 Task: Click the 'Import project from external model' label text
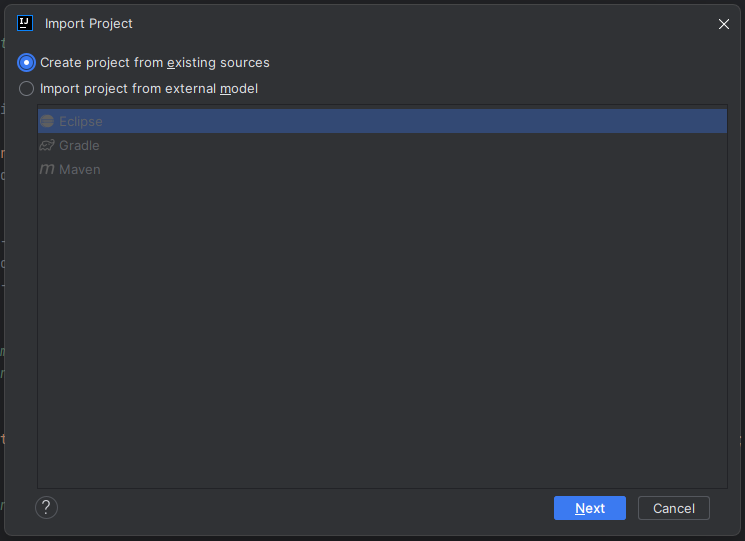(x=149, y=88)
